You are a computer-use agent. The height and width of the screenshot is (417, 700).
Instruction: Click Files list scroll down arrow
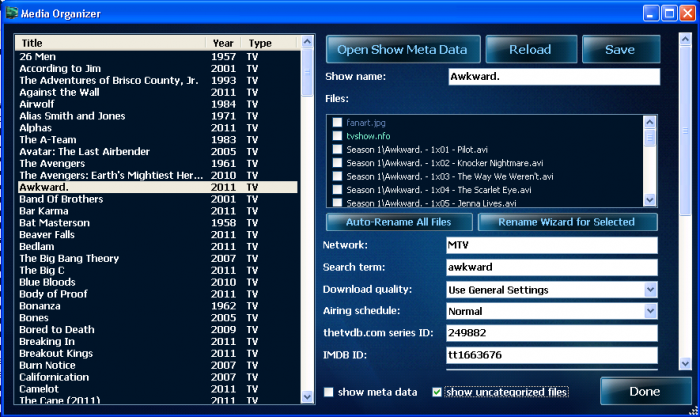coord(650,200)
